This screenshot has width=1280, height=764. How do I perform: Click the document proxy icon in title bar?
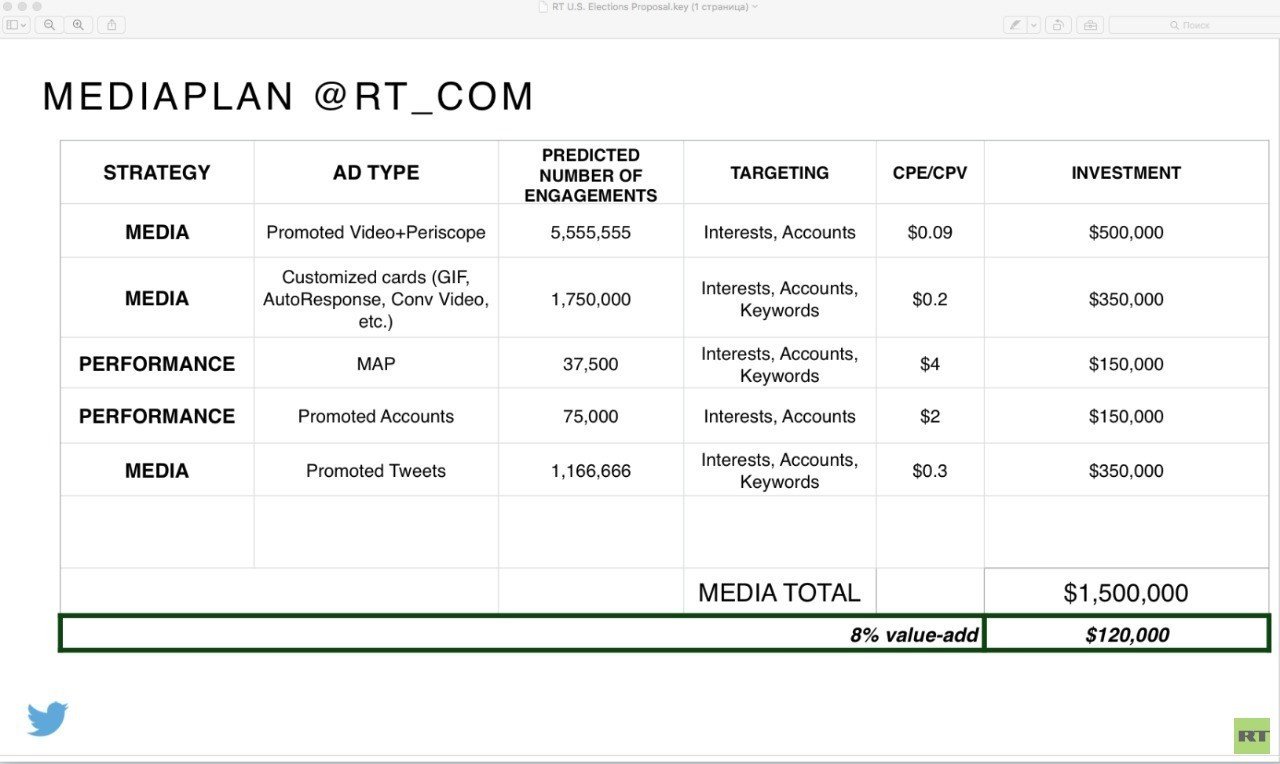point(542,7)
